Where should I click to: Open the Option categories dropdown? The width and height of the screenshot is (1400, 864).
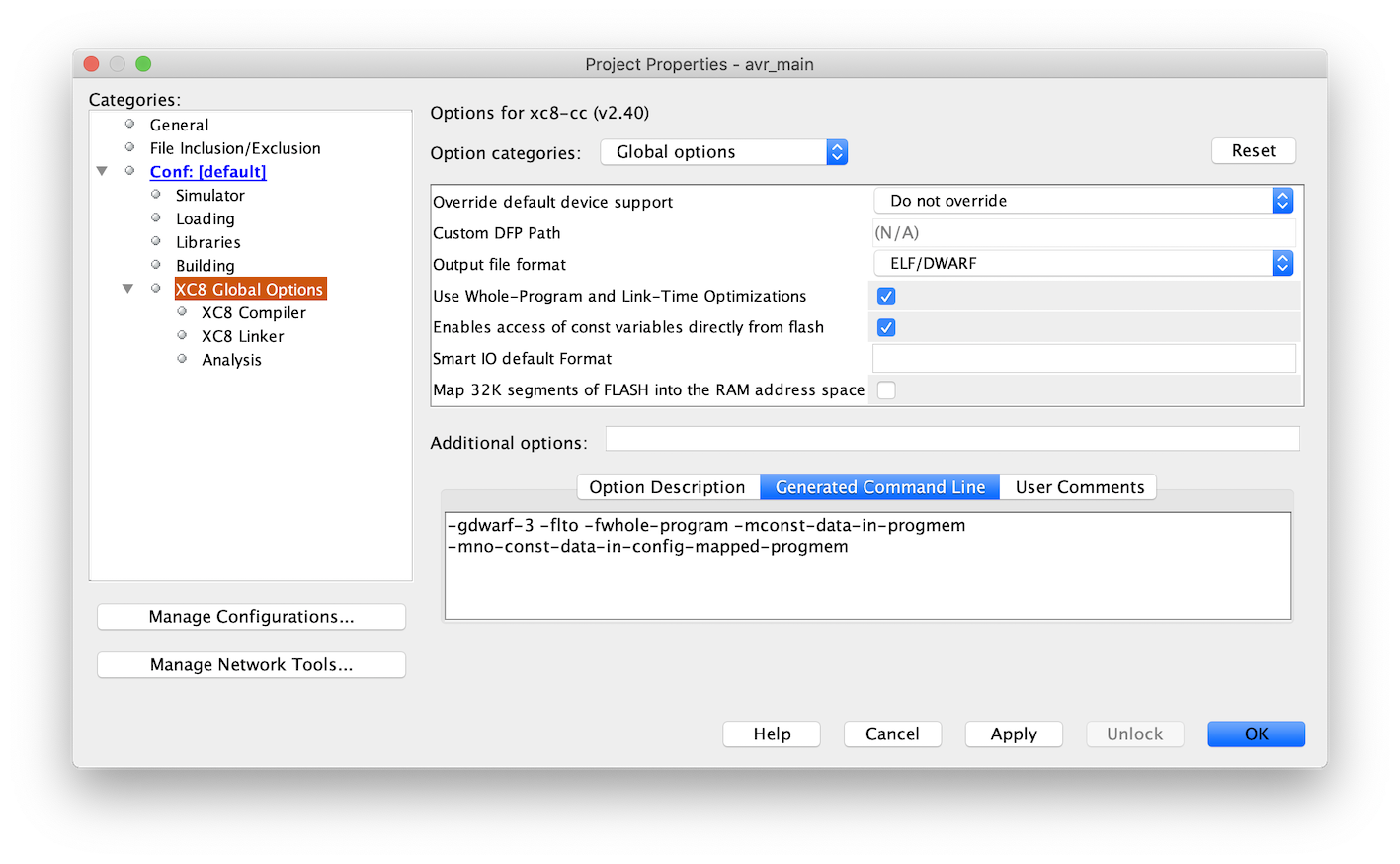coord(723,152)
